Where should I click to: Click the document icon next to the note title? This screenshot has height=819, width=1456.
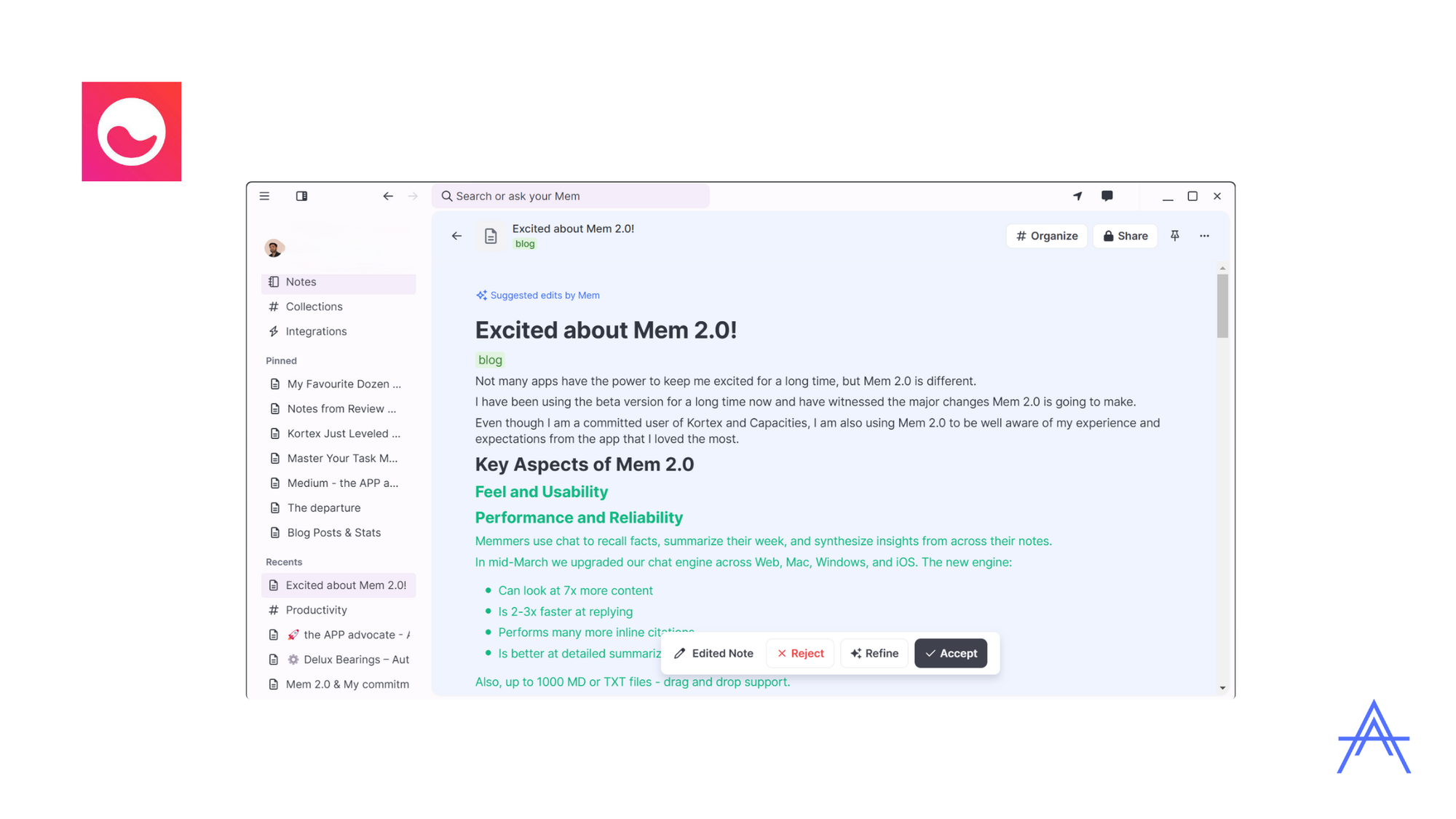[491, 236]
